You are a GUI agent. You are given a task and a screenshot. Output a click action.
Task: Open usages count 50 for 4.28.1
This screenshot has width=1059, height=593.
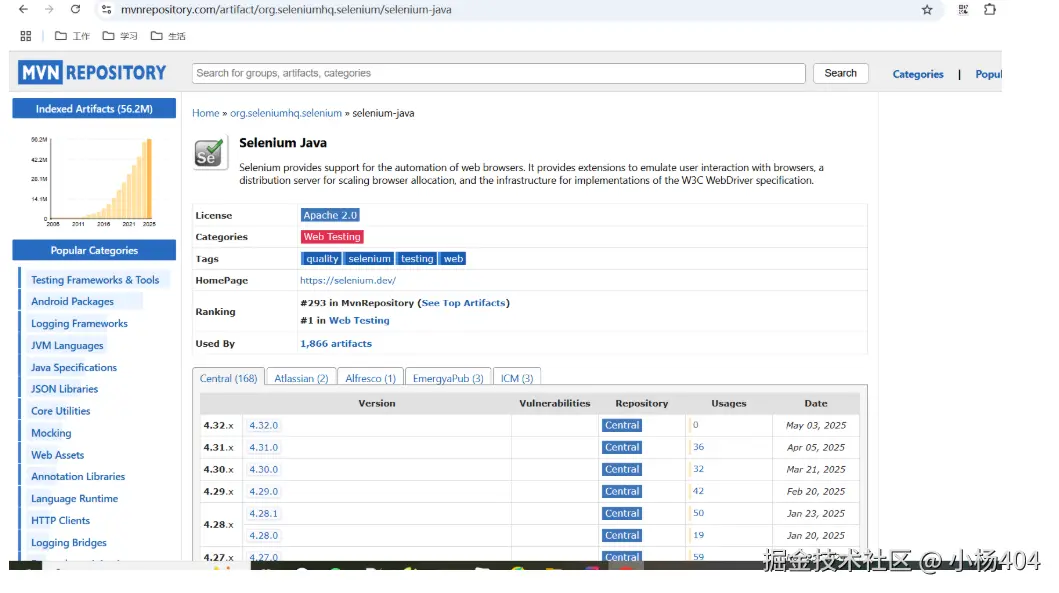pyautogui.click(x=698, y=513)
